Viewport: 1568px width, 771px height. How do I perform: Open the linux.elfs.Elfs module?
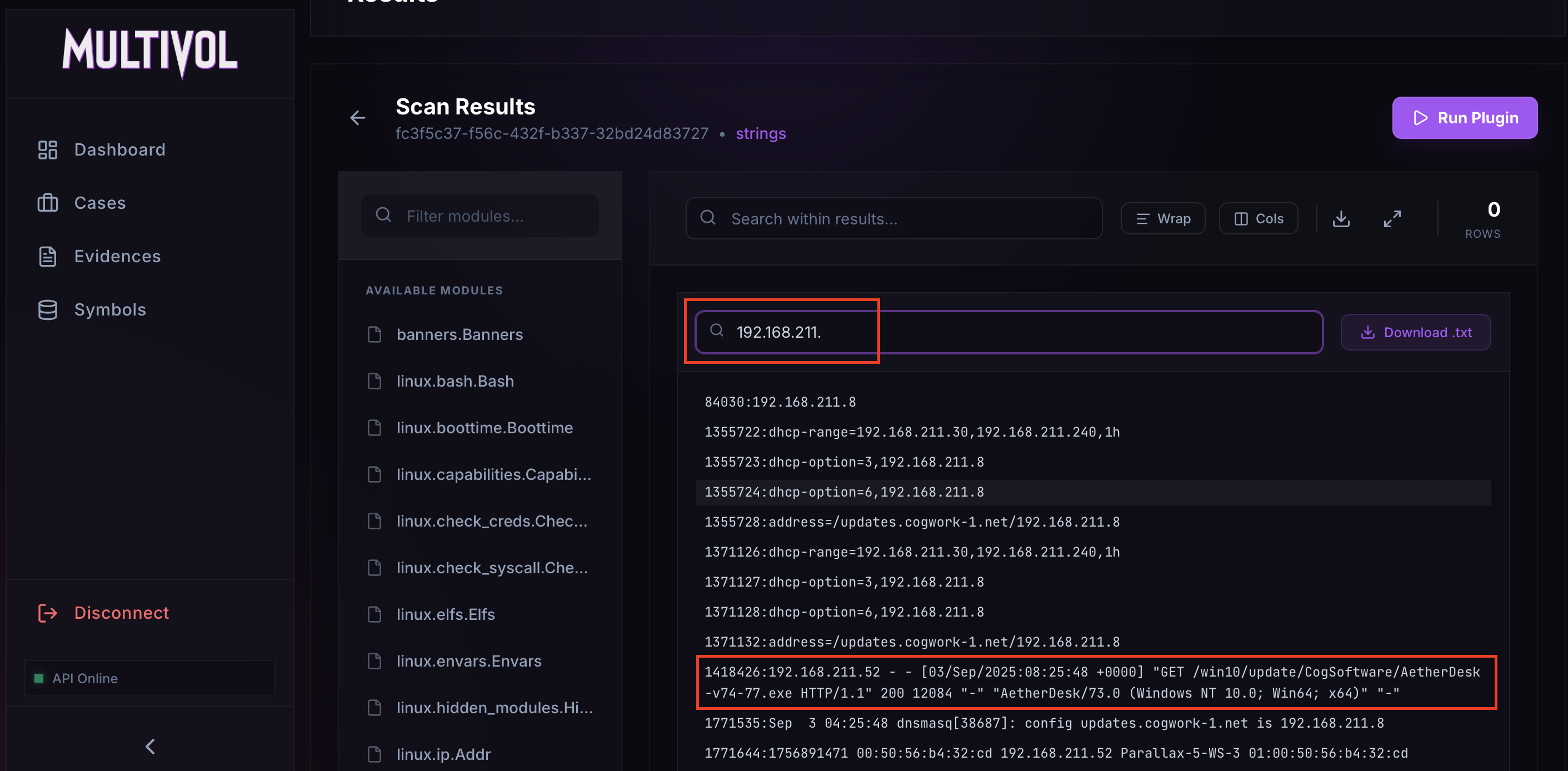(x=446, y=614)
